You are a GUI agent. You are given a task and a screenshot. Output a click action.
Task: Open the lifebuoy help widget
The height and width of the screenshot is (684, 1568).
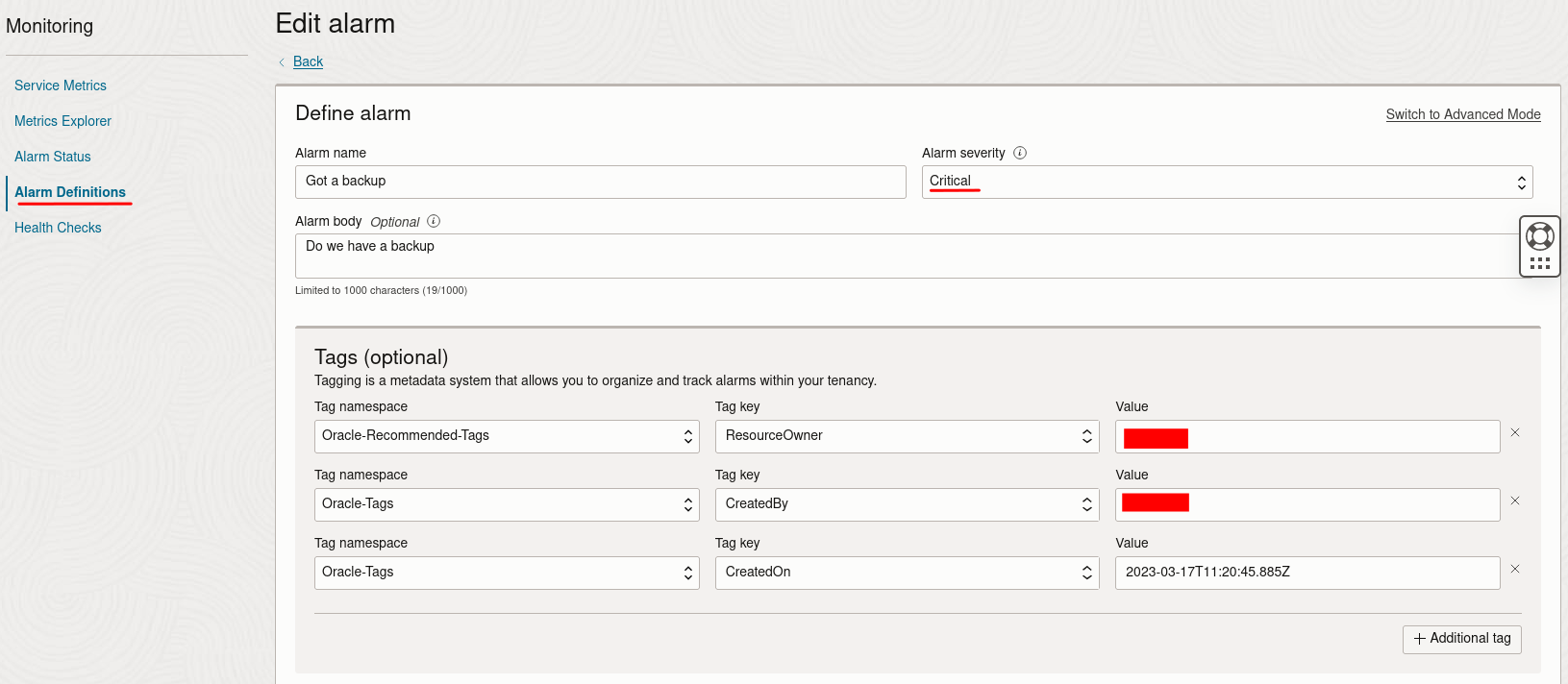(x=1539, y=235)
